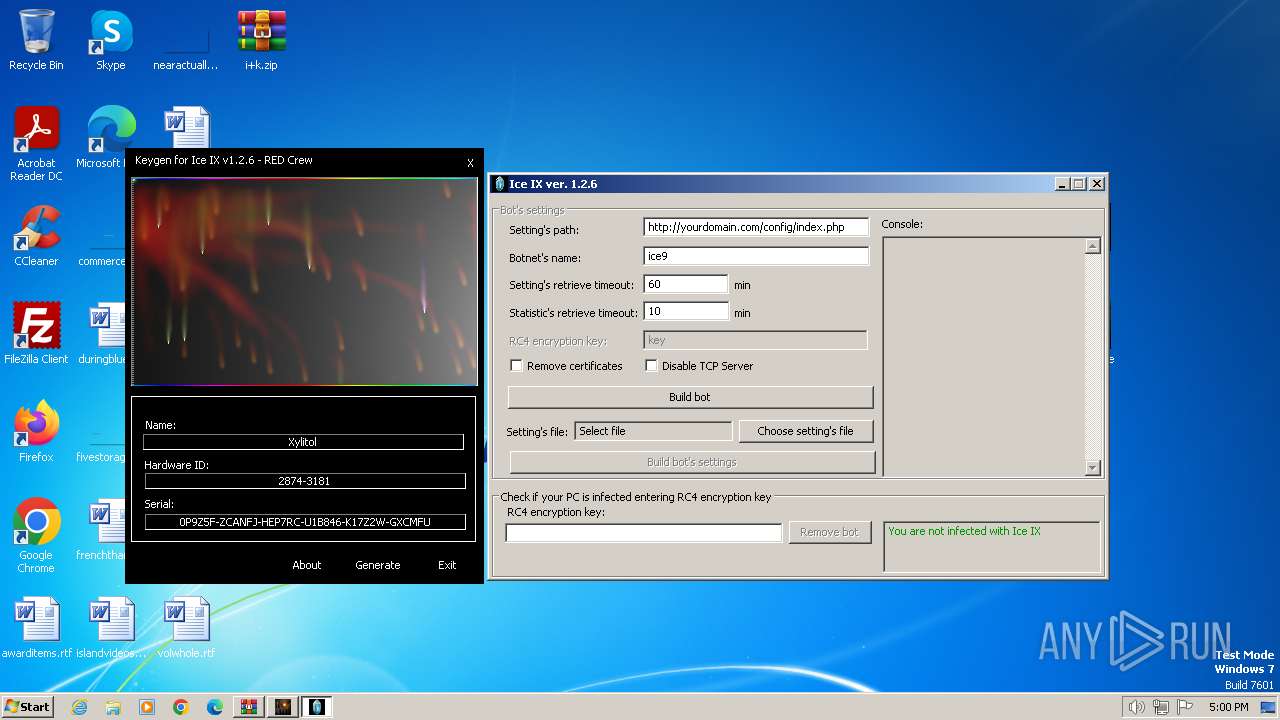The width and height of the screenshot is (1280, 720).
Task: Open the FileZilla Client shortcut
Action: (36, 334)
